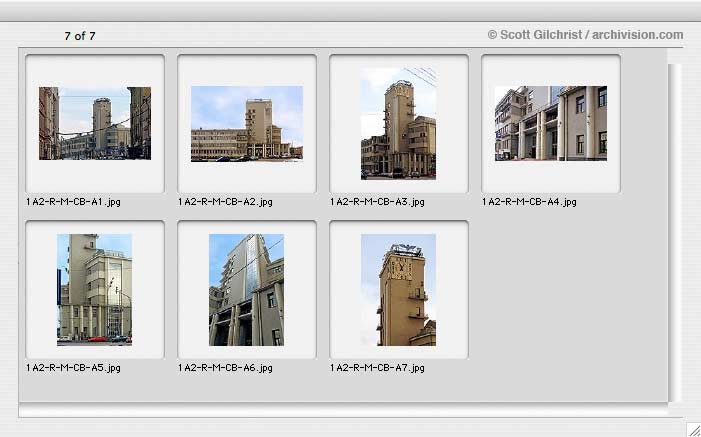This screenshot has width=701, height=437.
Task: Select the clock tower thumbnail 1A2-R-M-CB-A7.jpg
Action: [x=398, y=290]
